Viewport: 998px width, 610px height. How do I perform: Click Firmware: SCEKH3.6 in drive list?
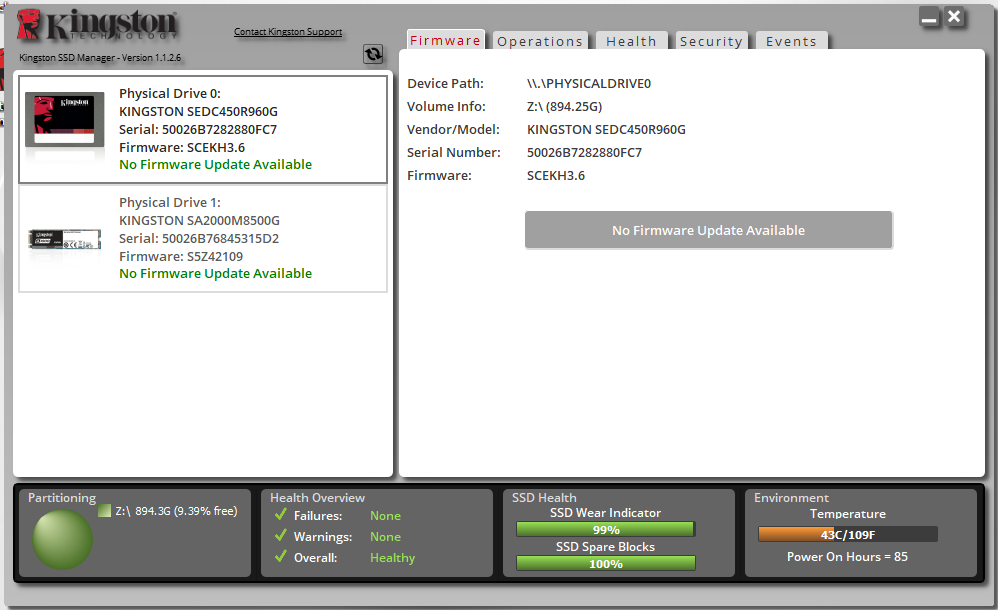182,147
